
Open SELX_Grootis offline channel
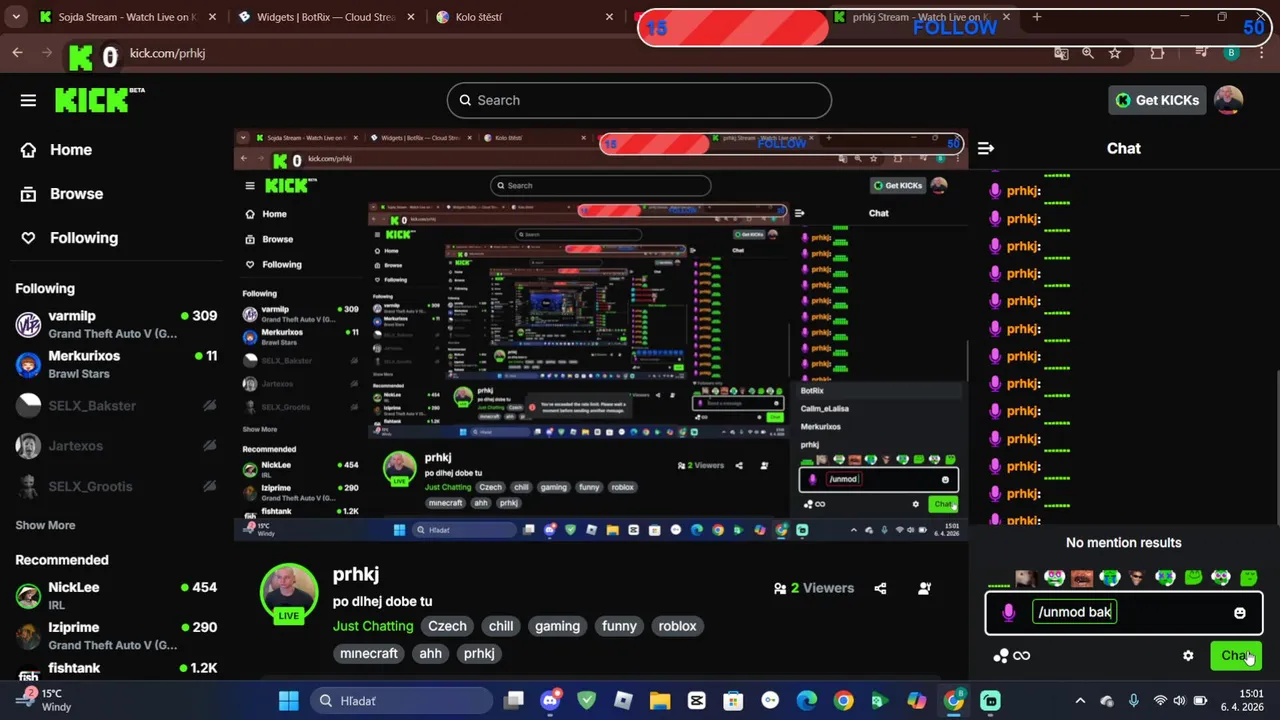point(115,486)
